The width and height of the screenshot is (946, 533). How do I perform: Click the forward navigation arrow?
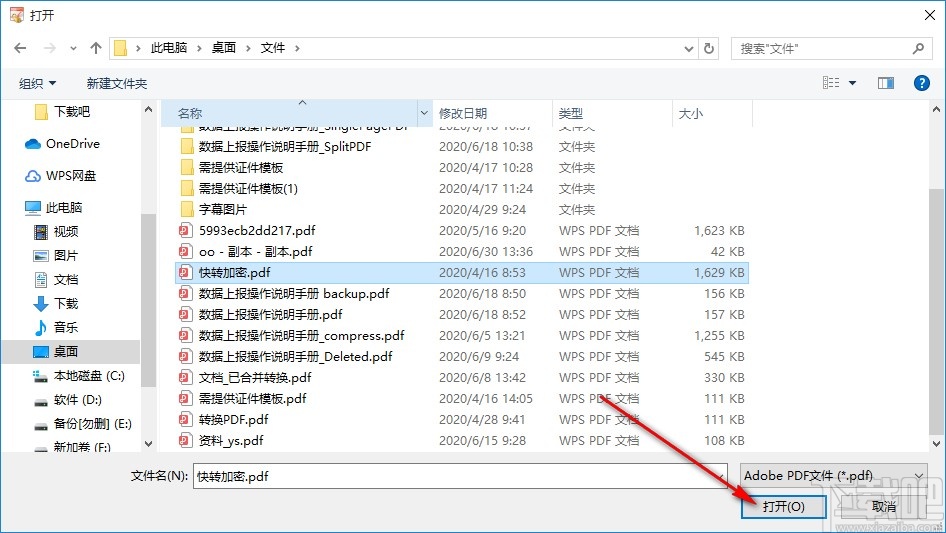pyautogui.click(x=50, y=48)
